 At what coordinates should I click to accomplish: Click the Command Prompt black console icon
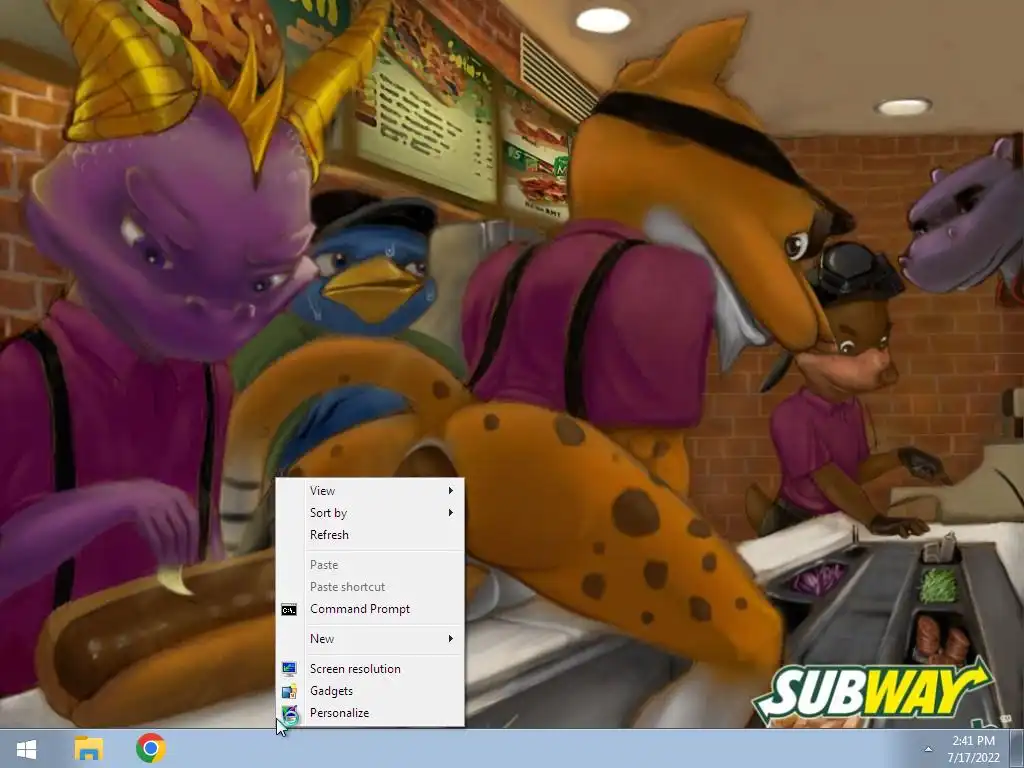[x=289, y=609]
